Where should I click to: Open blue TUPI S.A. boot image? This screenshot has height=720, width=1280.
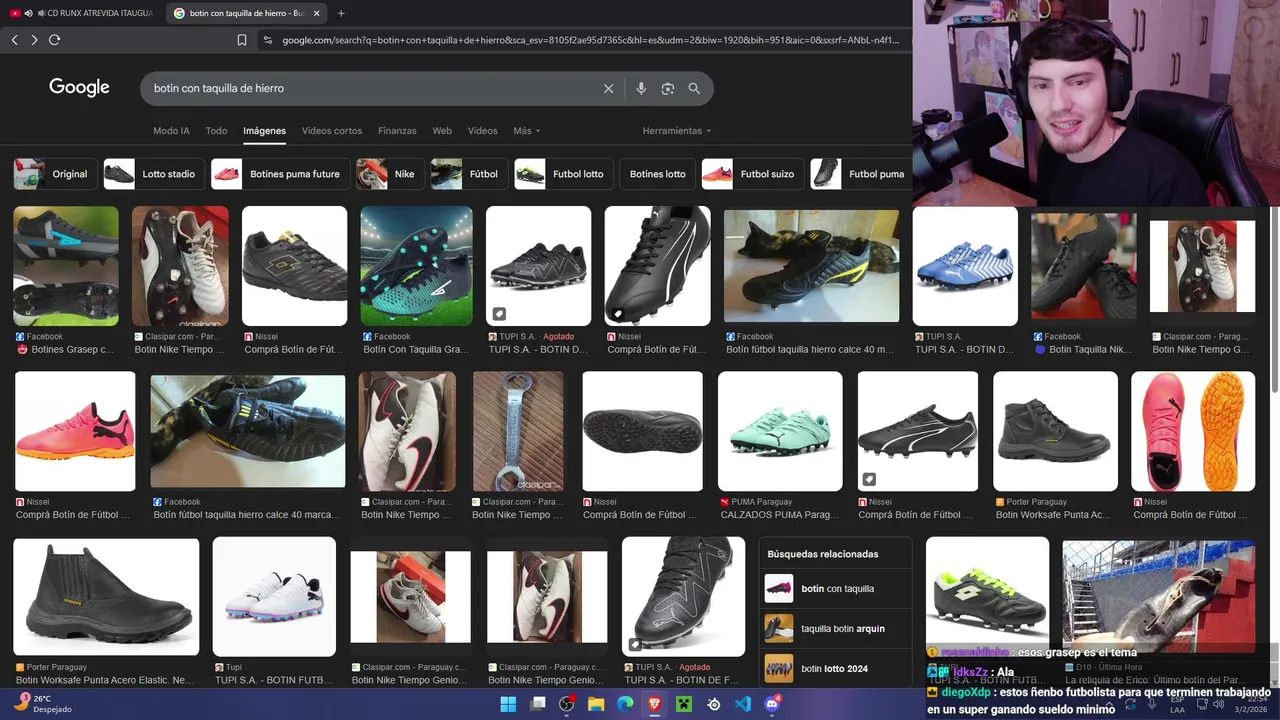pyautogui.click(x=965, y=266)
